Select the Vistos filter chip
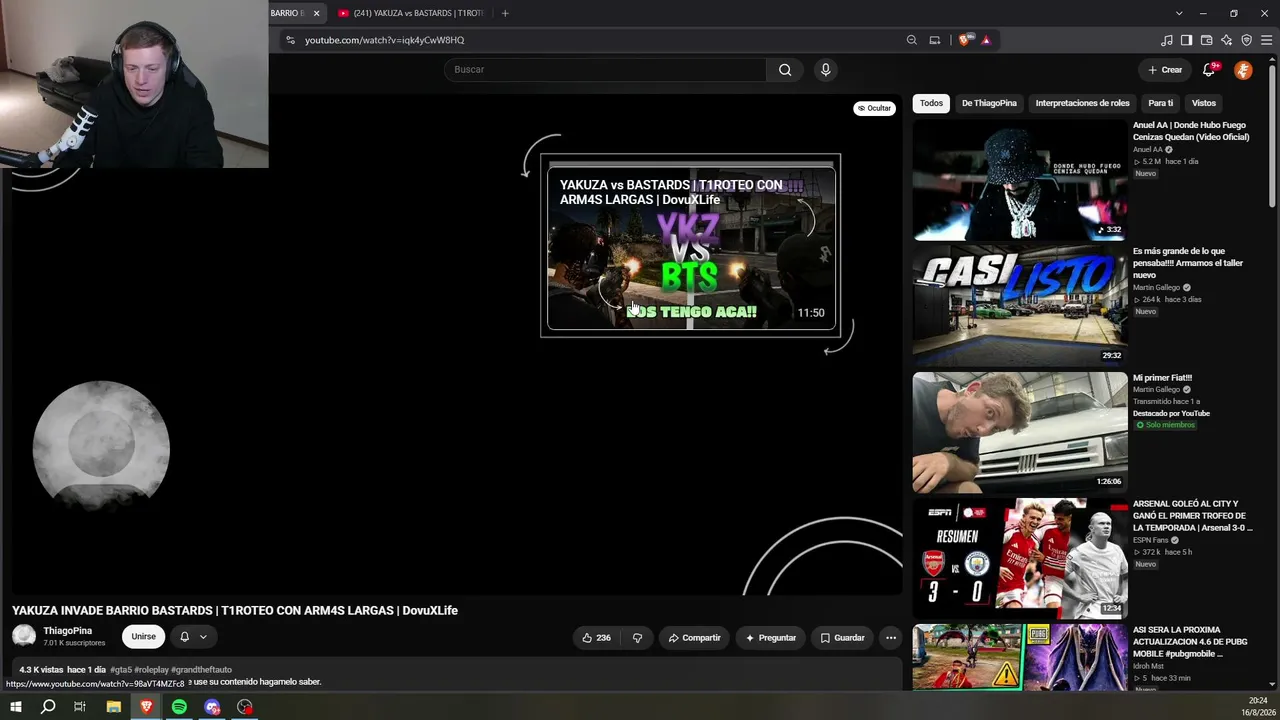This screenshot has width=1280, height=720. tap(1204, 103)
